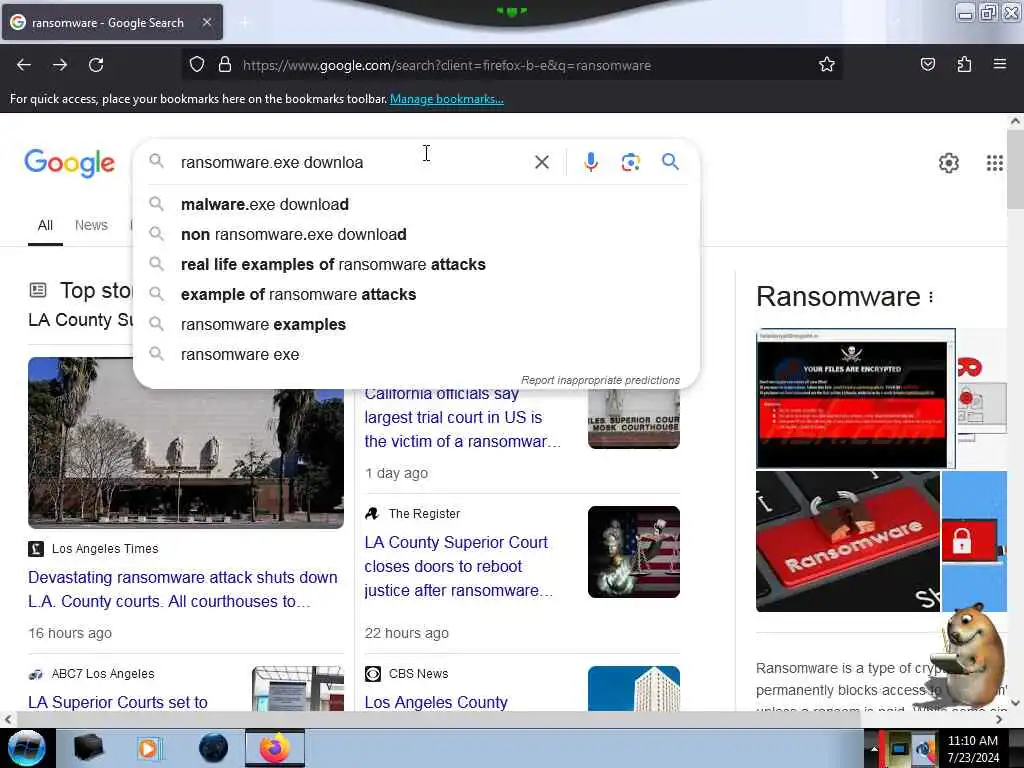Open the tracking protection shield
Screen dimensions: 1024x768
click(x=197, y=65)
